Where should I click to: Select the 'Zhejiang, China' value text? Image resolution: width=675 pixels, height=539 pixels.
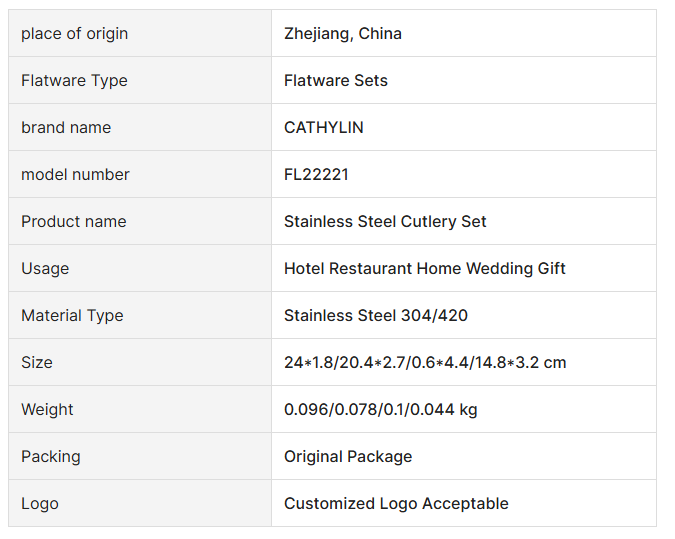[343, 34]
